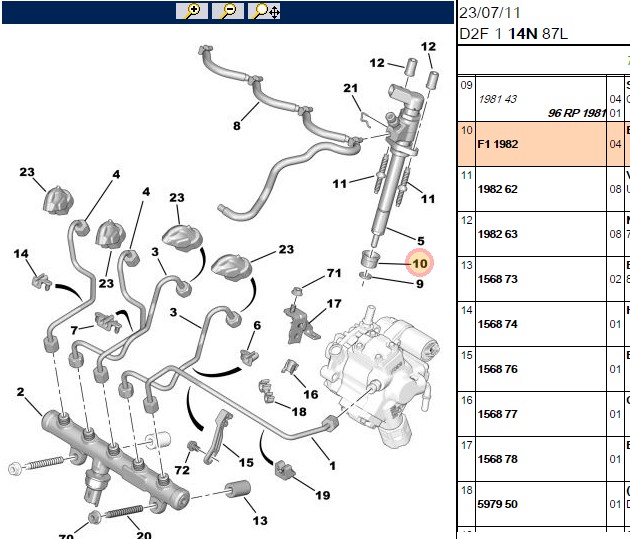630x539 pixels.
Task: Select diagram callout number 19
Action: pyautogui.click(x=323, y=496)
